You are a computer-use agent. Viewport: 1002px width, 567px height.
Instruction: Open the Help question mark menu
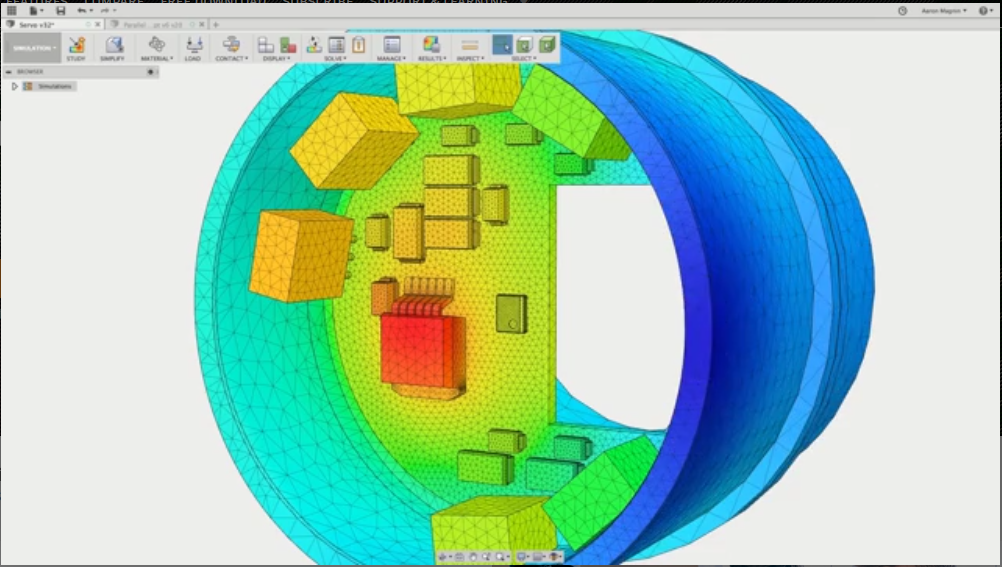coord(985,11)
